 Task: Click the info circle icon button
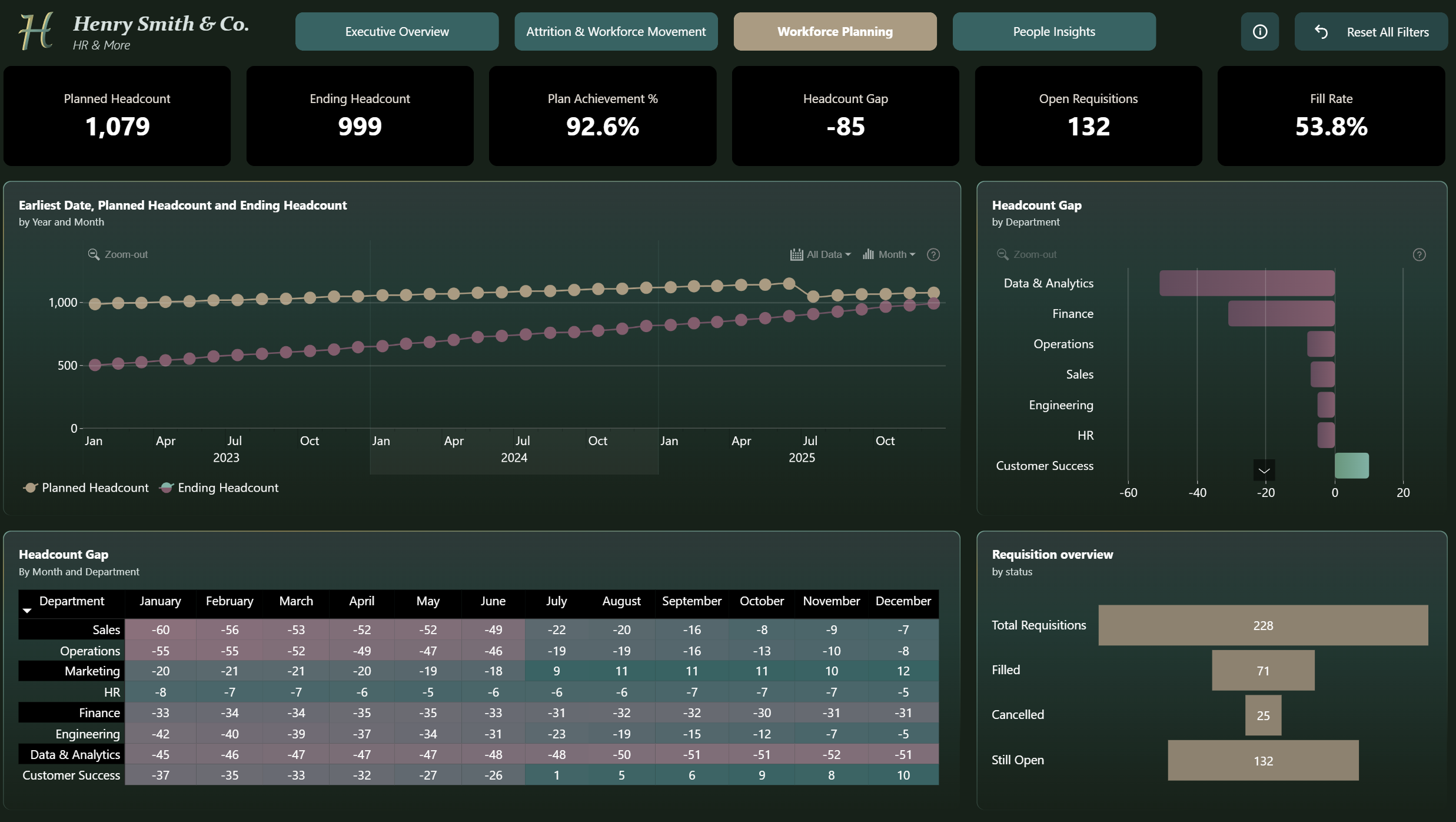[x=1259, y=32]
